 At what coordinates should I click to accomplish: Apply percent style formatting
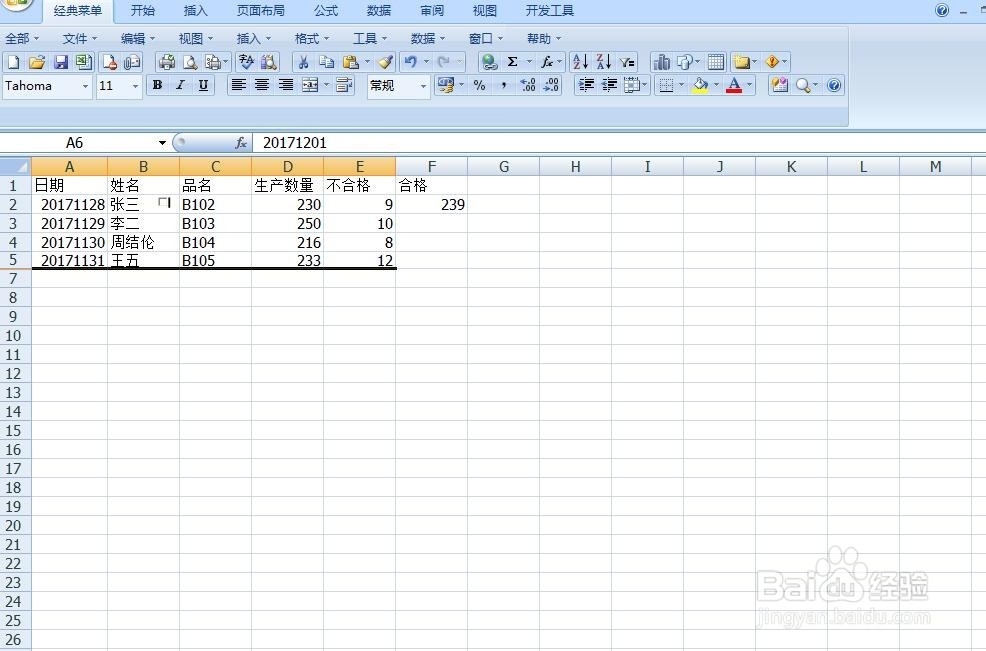[479, 85]
